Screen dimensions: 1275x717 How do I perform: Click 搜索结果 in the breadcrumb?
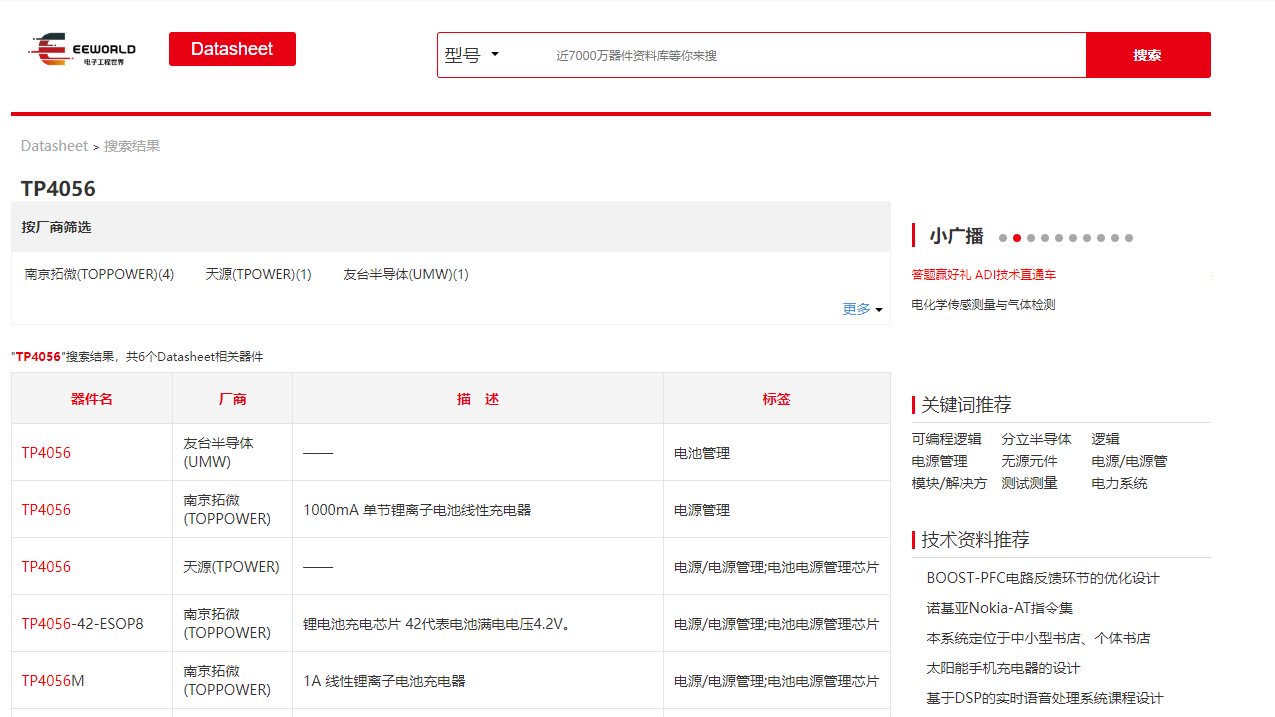point(132,146)
